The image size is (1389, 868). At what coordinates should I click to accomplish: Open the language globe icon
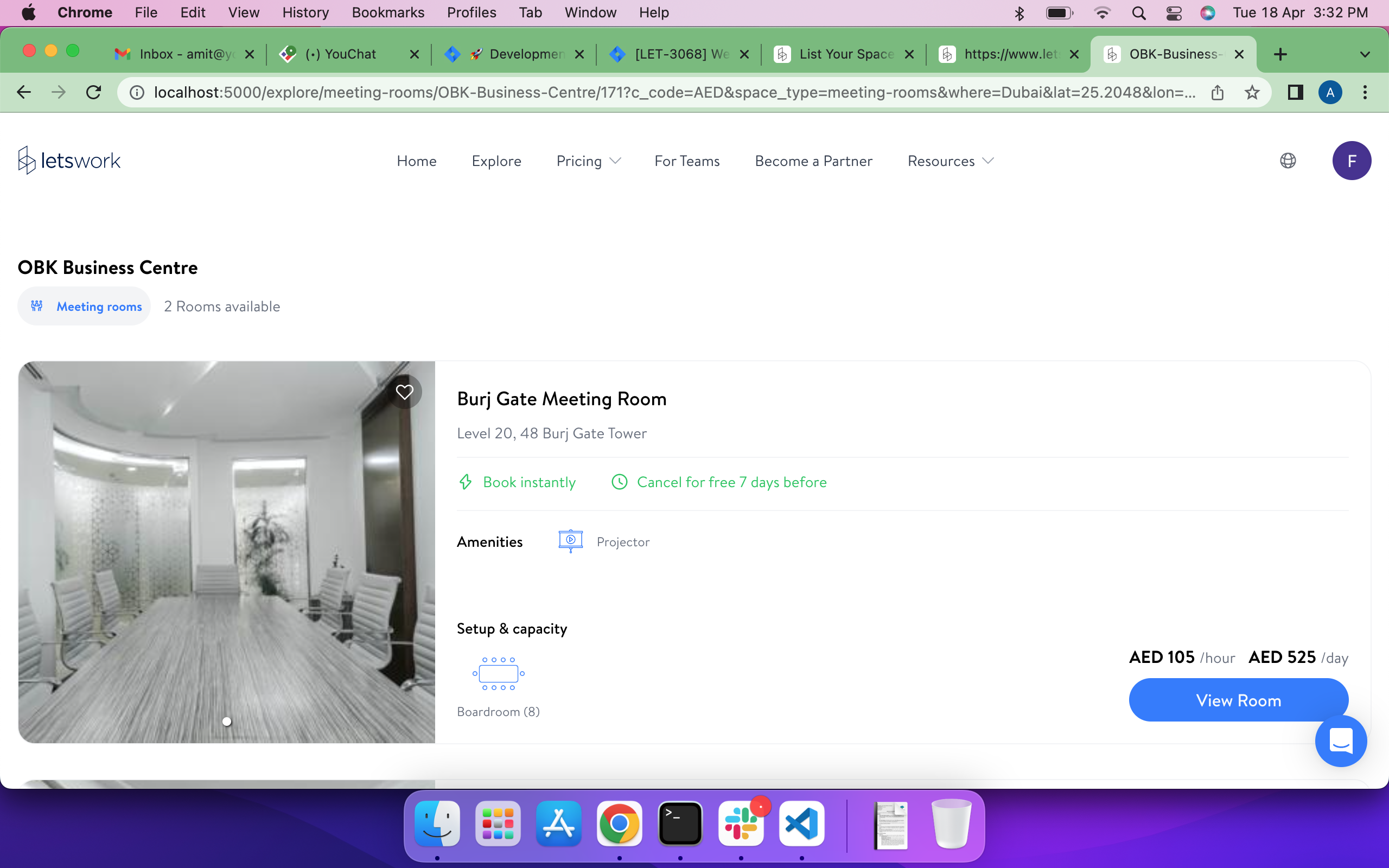(1288, 161)
